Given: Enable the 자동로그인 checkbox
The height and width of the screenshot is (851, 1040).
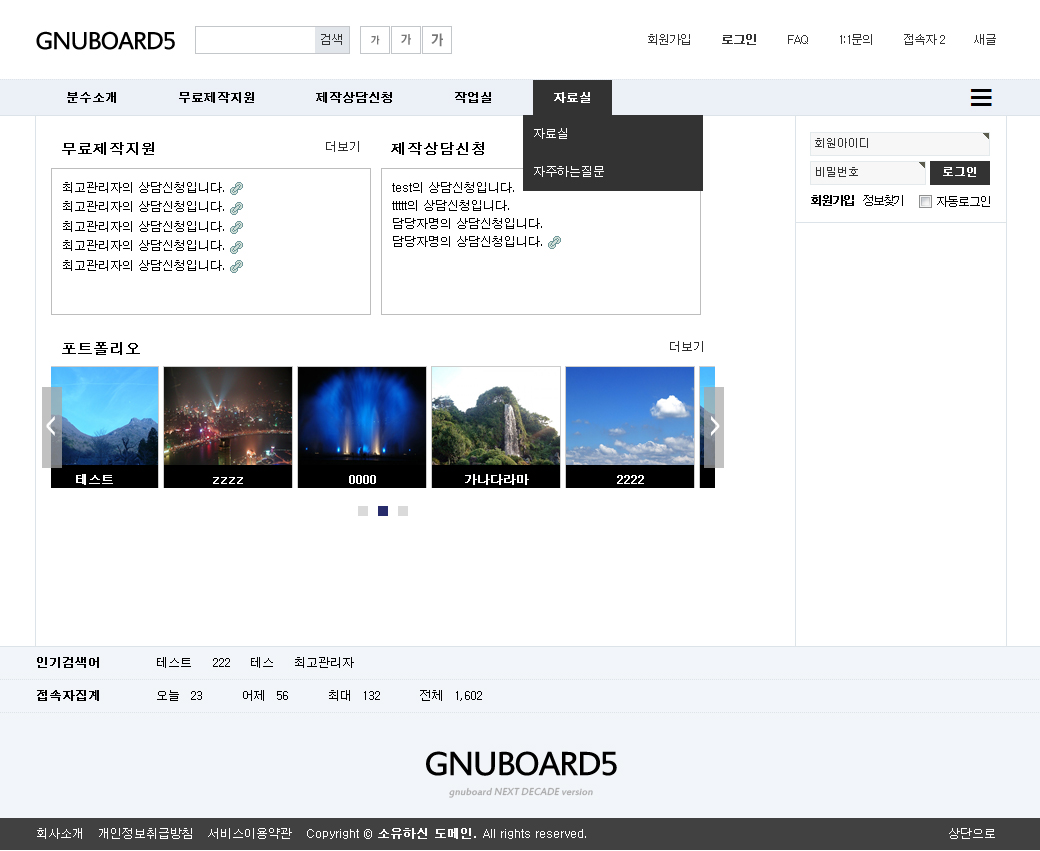Looking at the screenshot, I should [925, 202].
